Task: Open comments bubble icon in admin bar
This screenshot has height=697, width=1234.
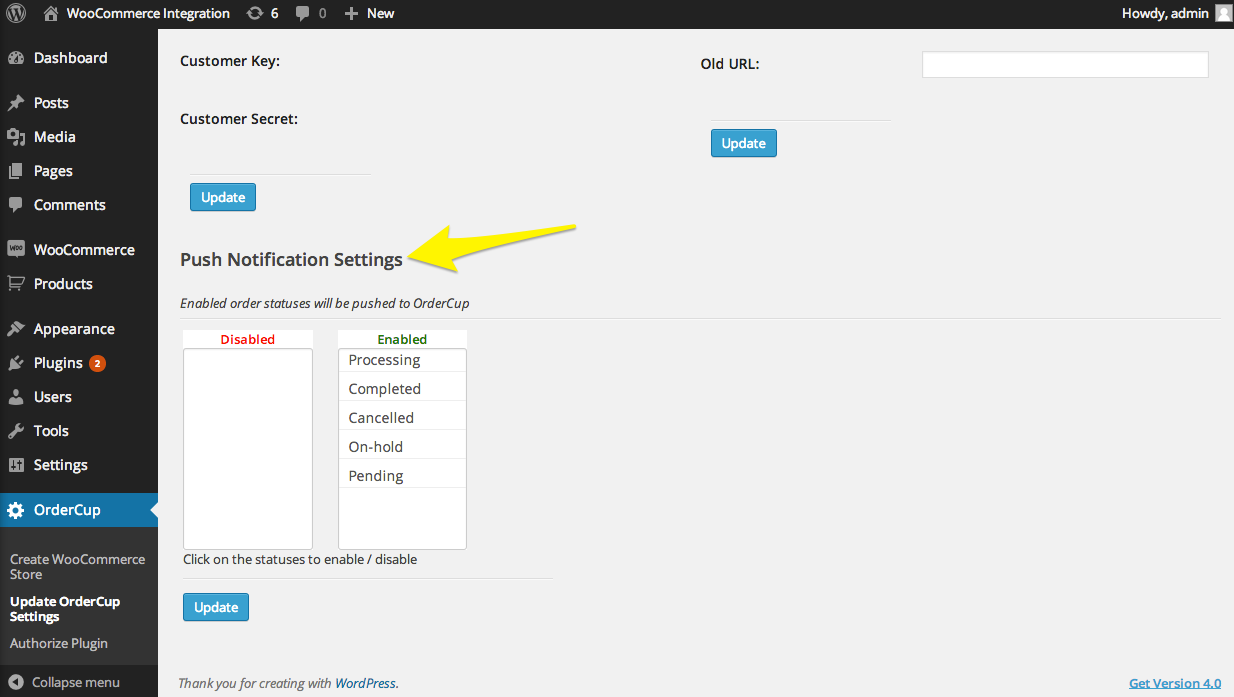Action: click(x=303, y=14)
